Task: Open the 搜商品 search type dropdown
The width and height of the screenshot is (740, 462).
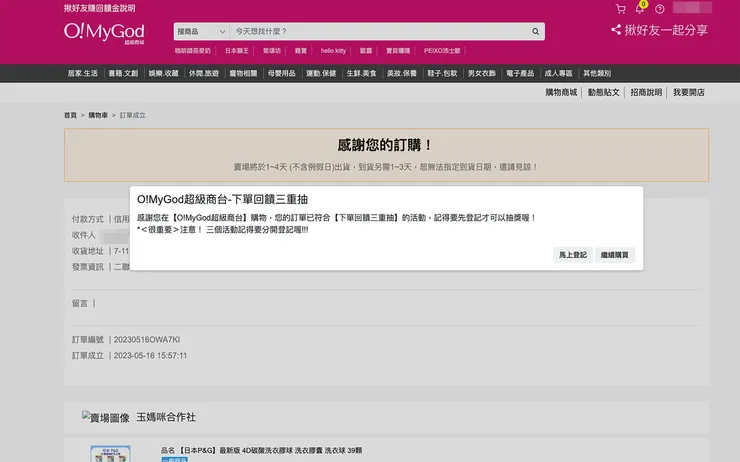Action: (x=202, y=32)
